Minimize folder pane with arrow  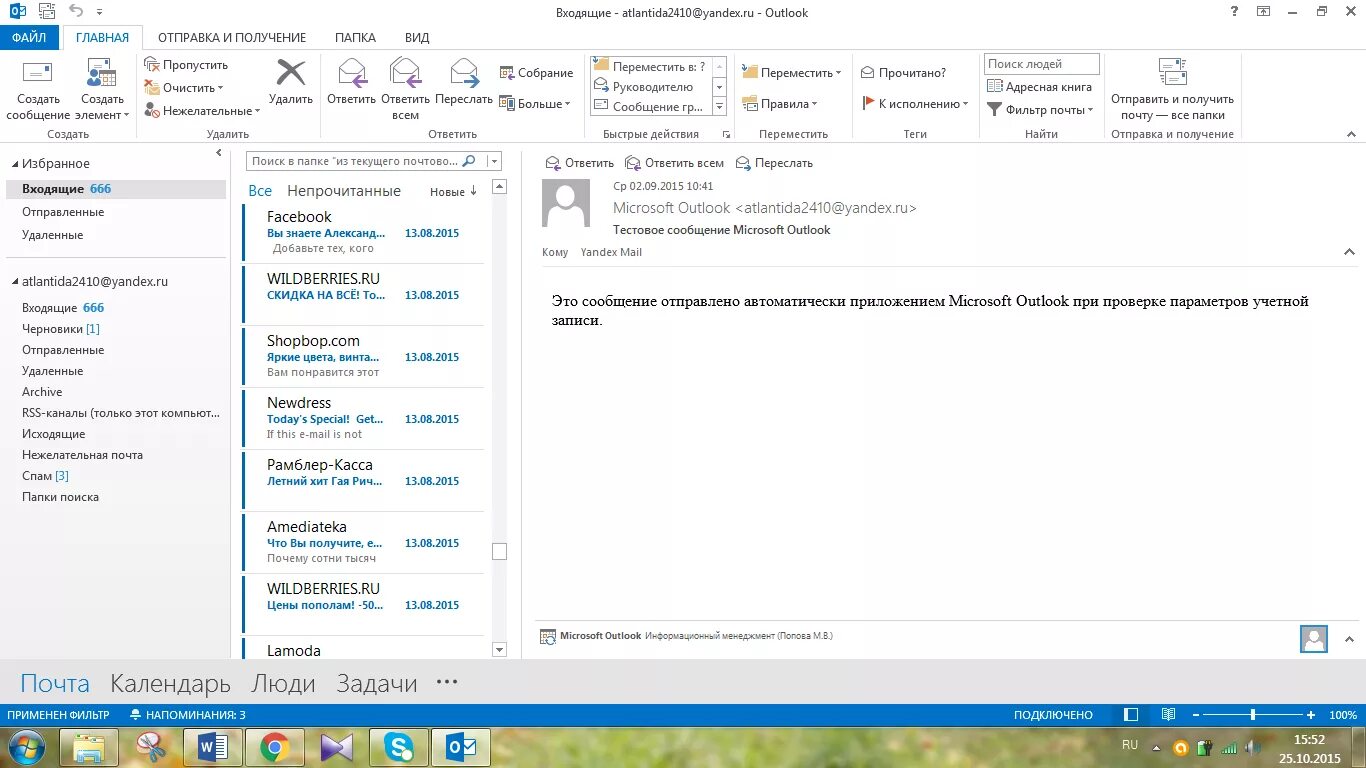pyautogui.click(x=219, y=153)
